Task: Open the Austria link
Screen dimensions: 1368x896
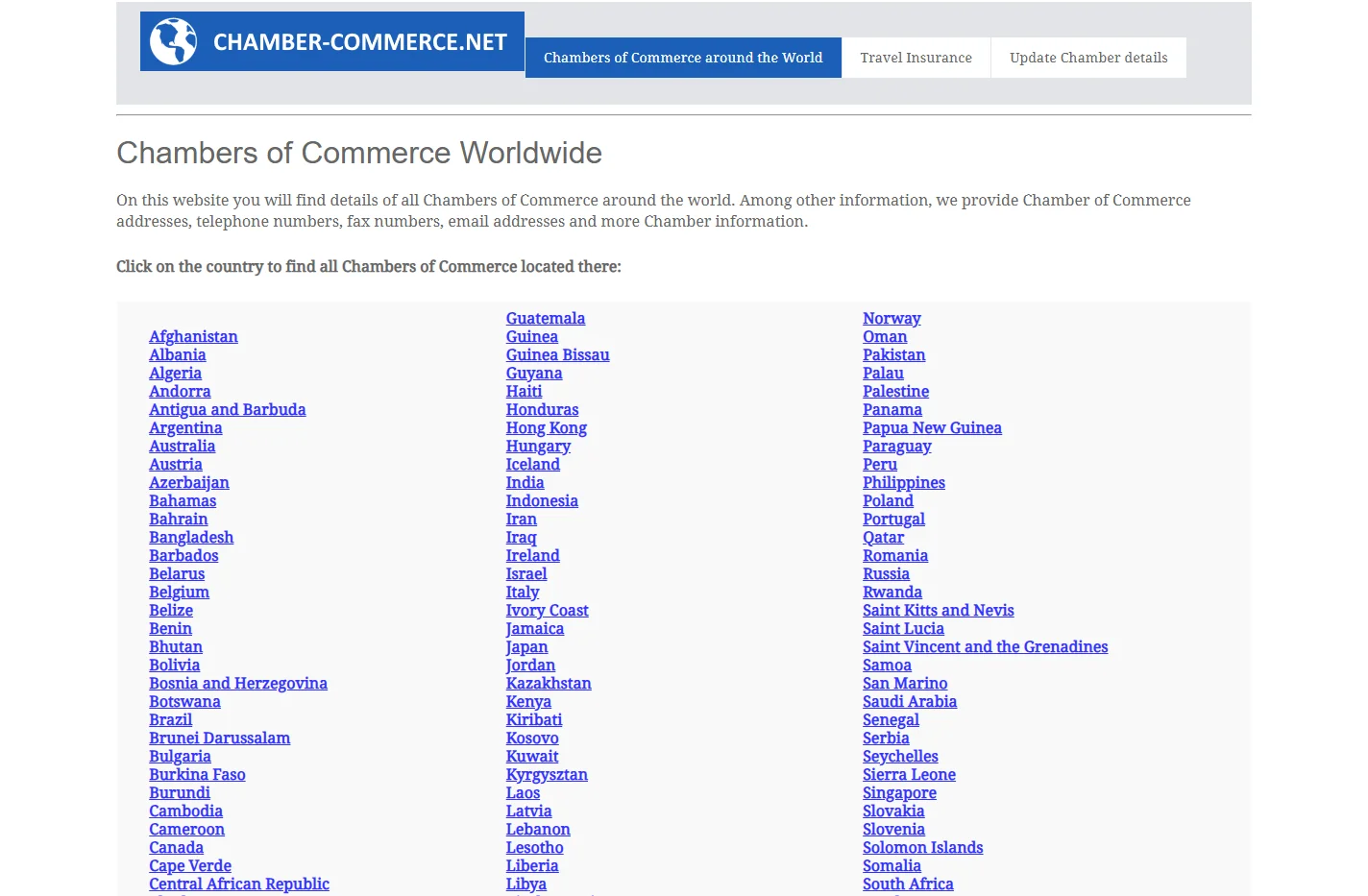Action: pyautogui.click(x=176, y=464)
